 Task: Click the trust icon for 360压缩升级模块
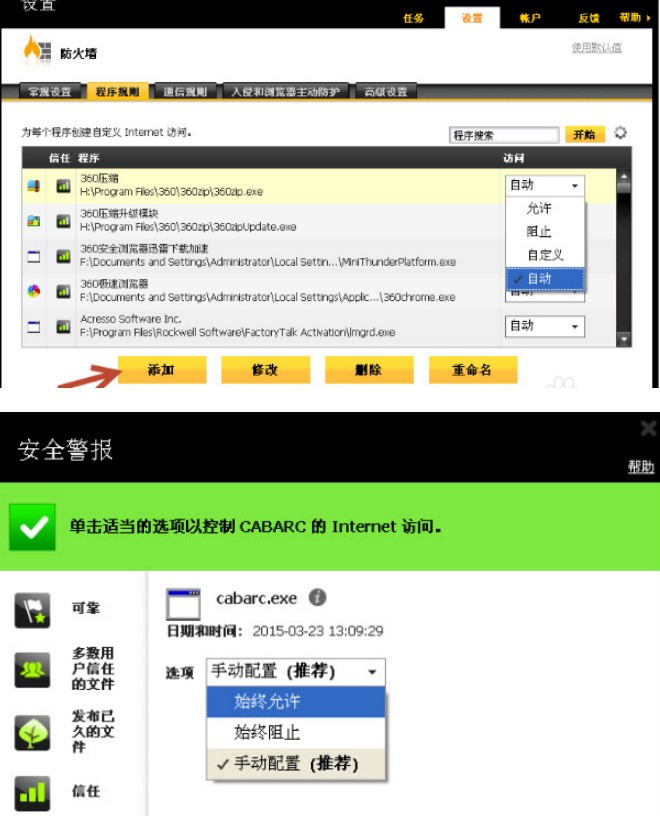64,221
